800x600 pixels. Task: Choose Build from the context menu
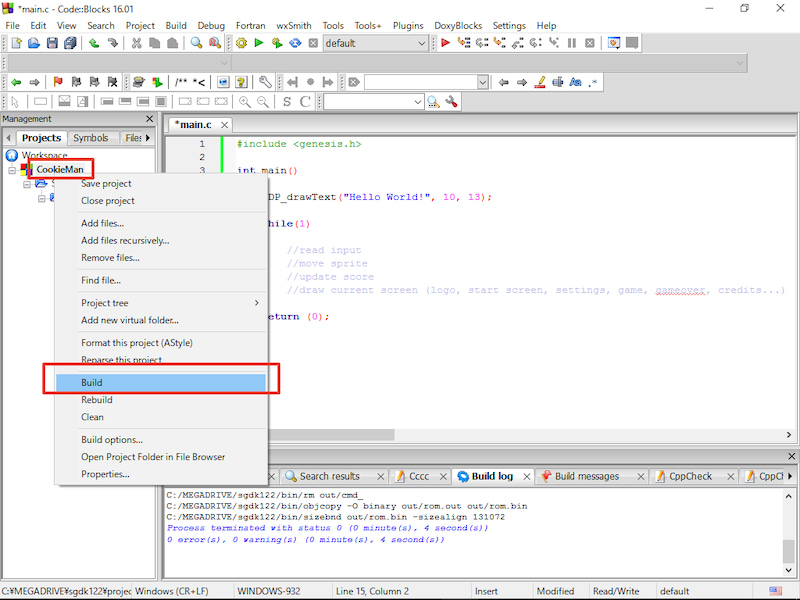coord(161,383)
